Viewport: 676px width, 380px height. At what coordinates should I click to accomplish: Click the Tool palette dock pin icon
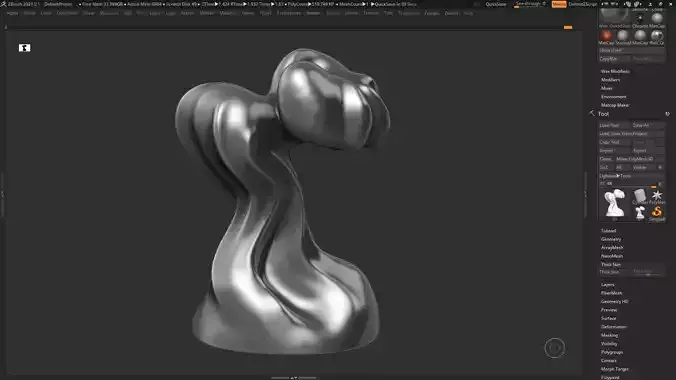667,114
